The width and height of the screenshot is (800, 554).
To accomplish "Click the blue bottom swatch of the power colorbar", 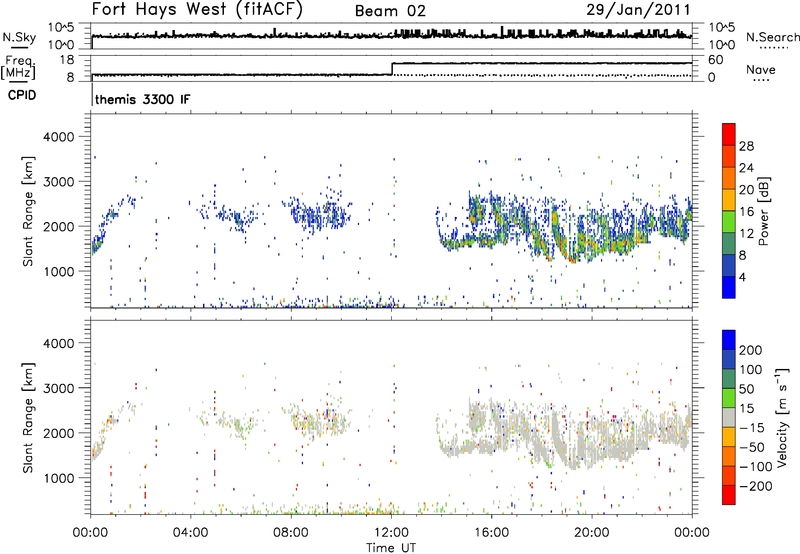I will click(x=729, y=287).
